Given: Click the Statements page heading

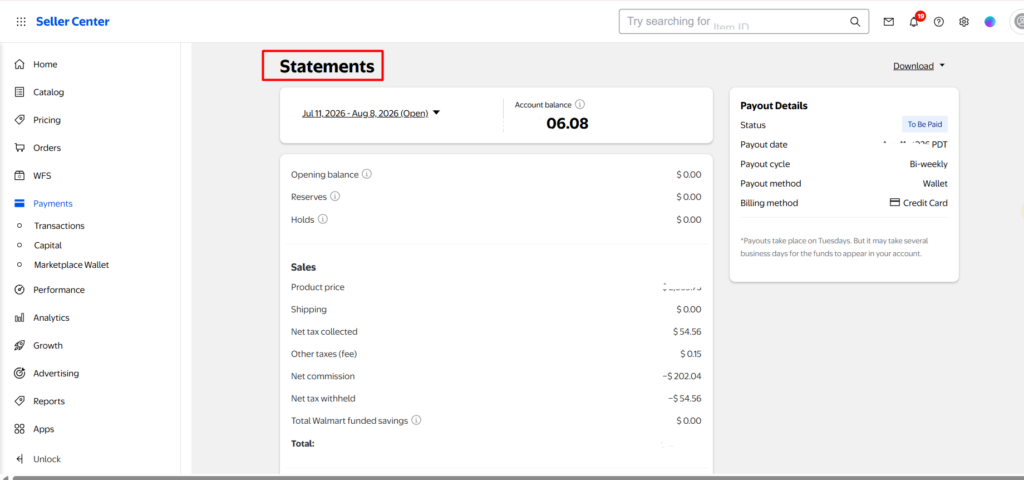Looking at the screenshot, I should coord(327,66).
